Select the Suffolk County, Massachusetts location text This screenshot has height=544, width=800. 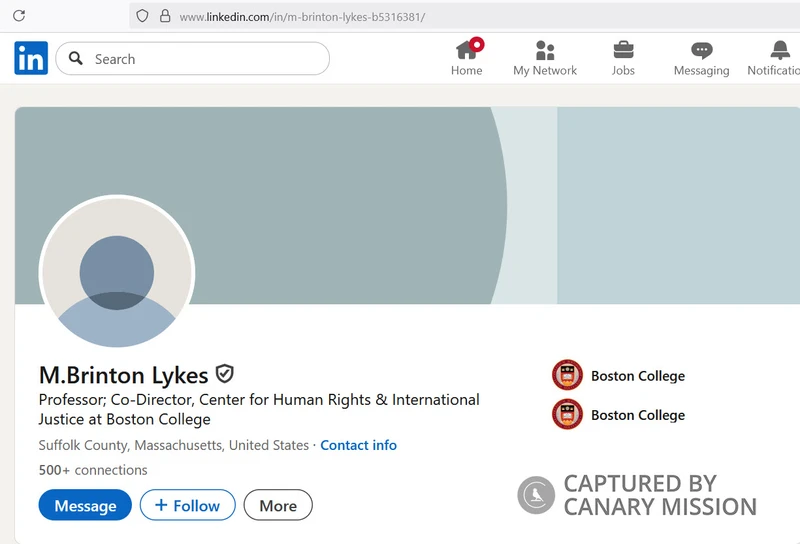pos(173,445)
